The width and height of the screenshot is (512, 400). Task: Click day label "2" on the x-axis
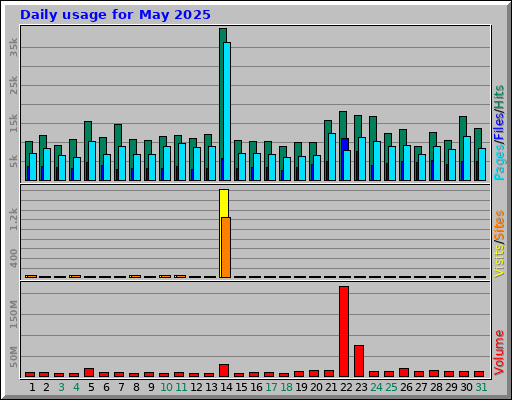click(46, 387)
